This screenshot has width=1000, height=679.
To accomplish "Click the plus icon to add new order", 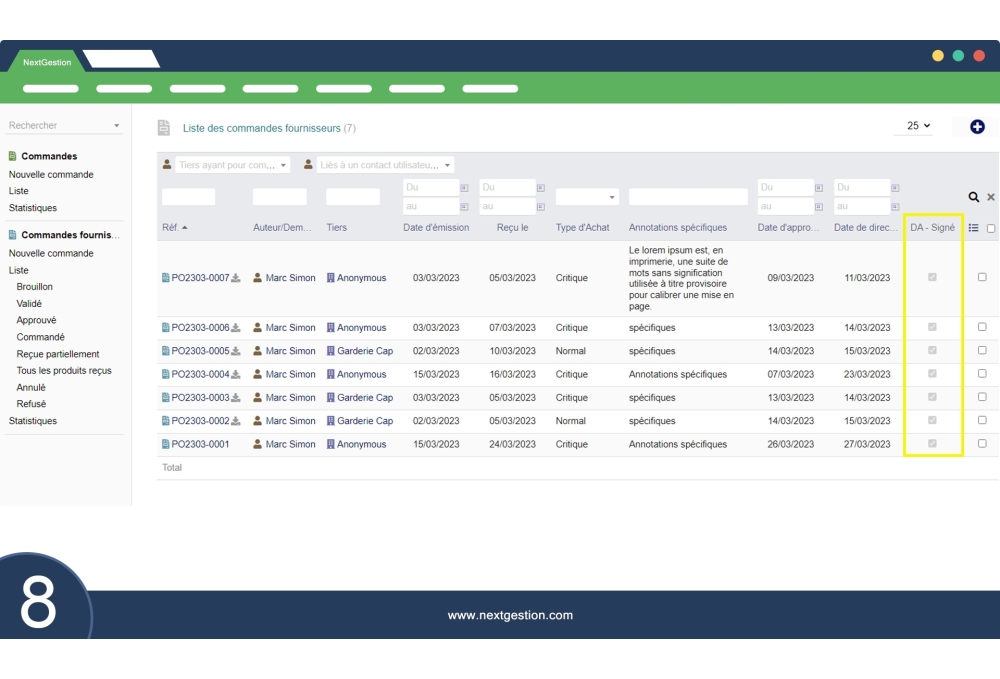I will (977, 127).
